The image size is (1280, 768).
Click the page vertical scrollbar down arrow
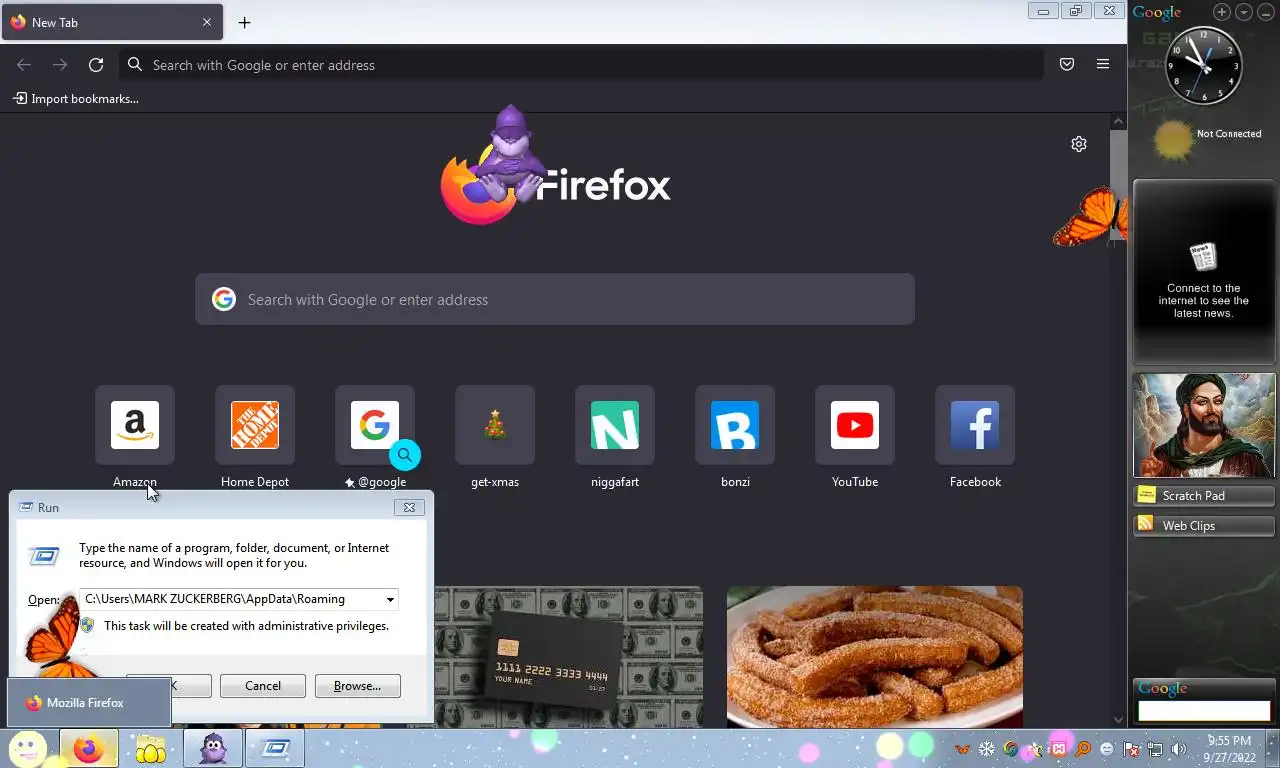1118,719
